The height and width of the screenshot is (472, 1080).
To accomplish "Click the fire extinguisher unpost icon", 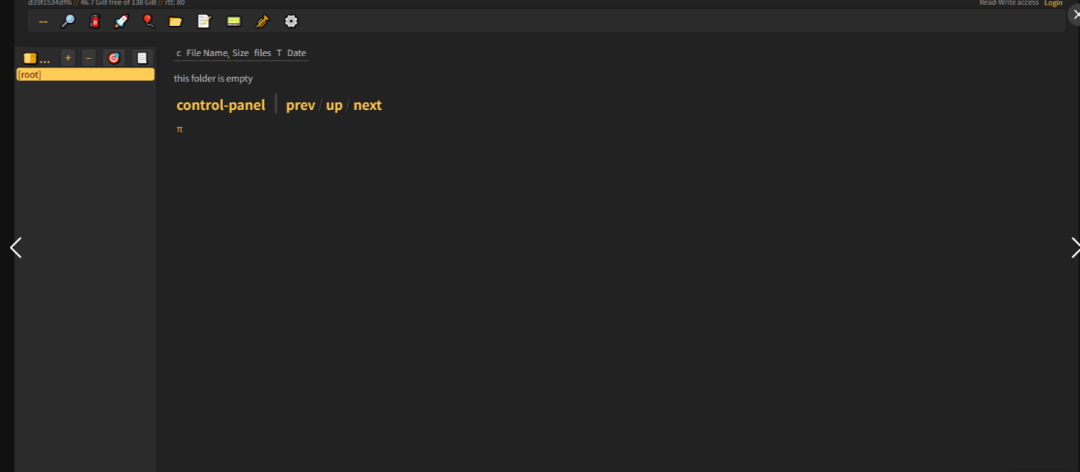I will coord(94,21).
